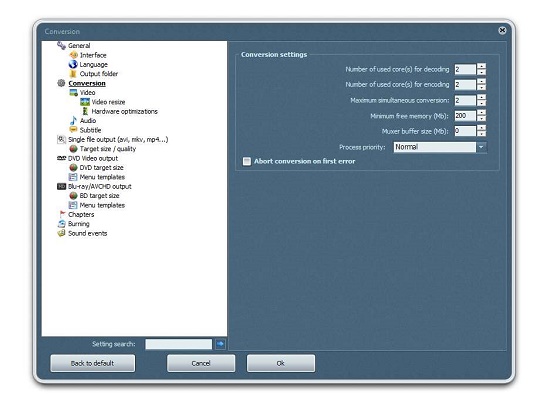Click the Language globe icon

pos(73,64)
